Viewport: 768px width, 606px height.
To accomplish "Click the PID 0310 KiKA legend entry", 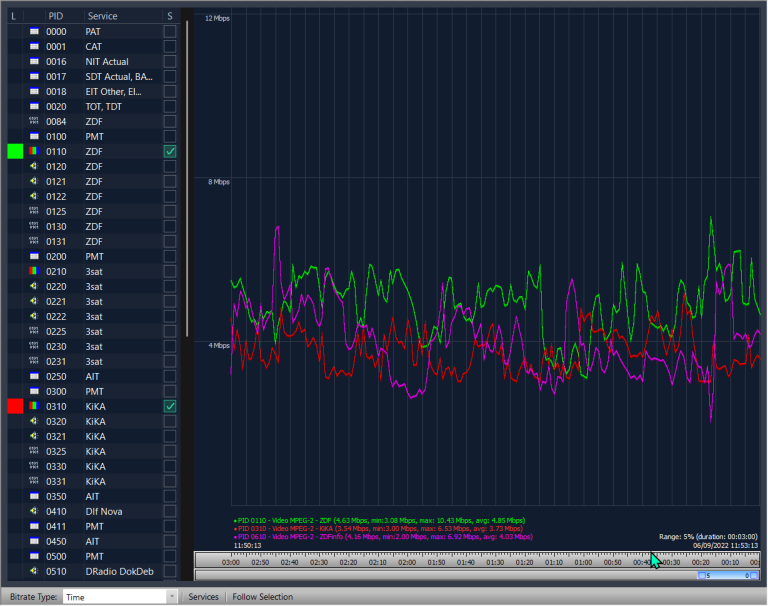I will coord(378,529).
